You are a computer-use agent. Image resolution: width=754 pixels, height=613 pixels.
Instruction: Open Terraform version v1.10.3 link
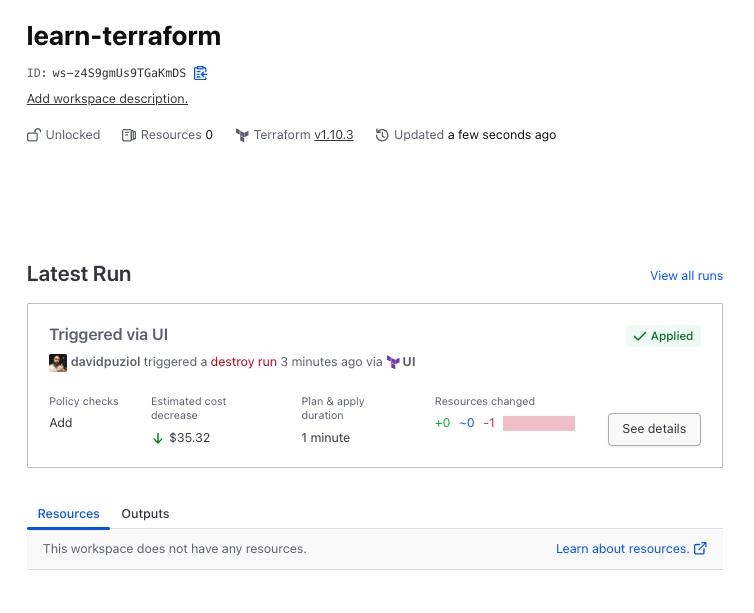coord(334,135)
